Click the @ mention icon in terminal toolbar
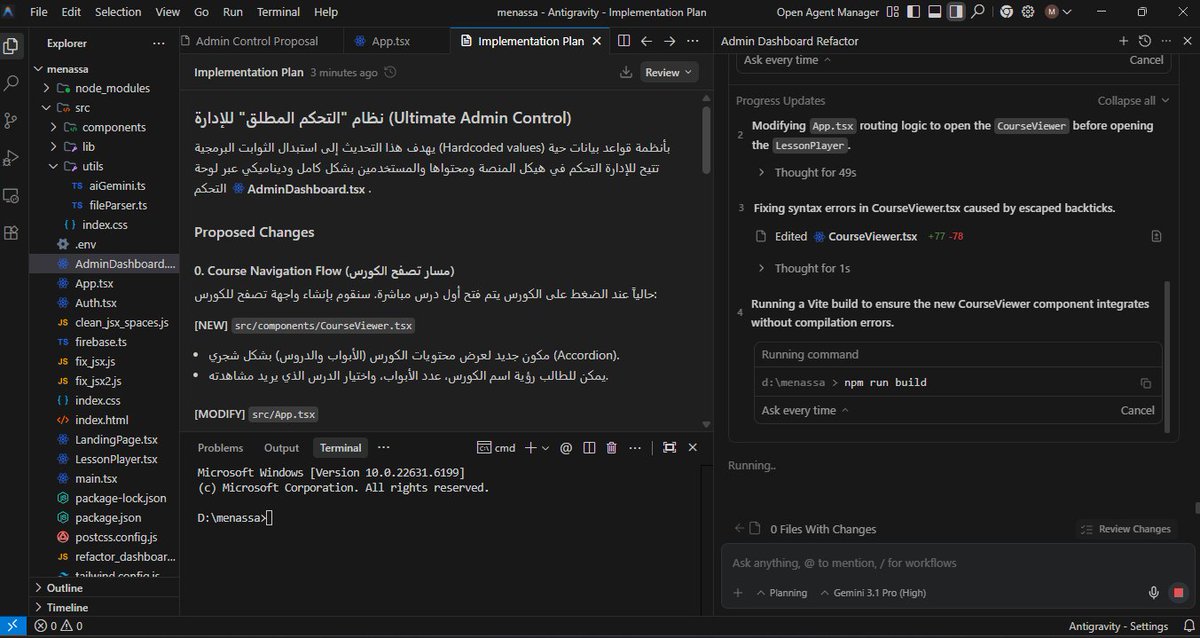This screenshot has height=638, width=1200. coord(565,448)
